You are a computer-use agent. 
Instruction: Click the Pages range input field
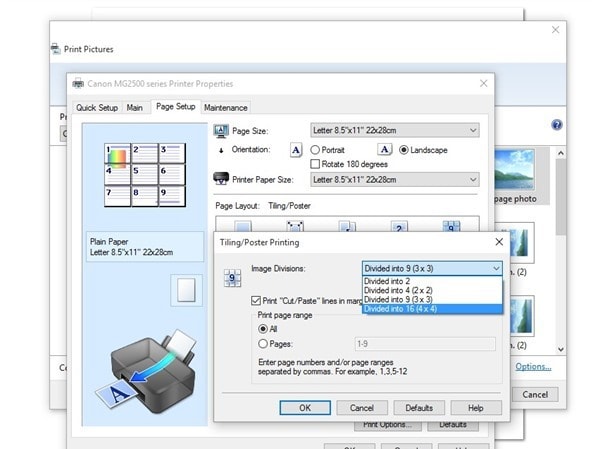[425, 344]
